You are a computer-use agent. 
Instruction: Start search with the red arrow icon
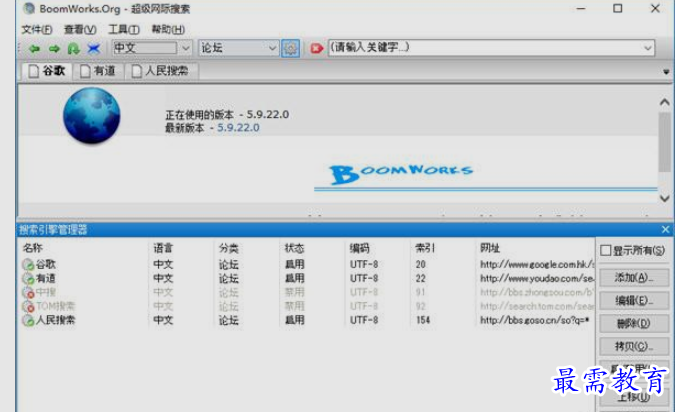pyautogui.click(x=316, y=48)
